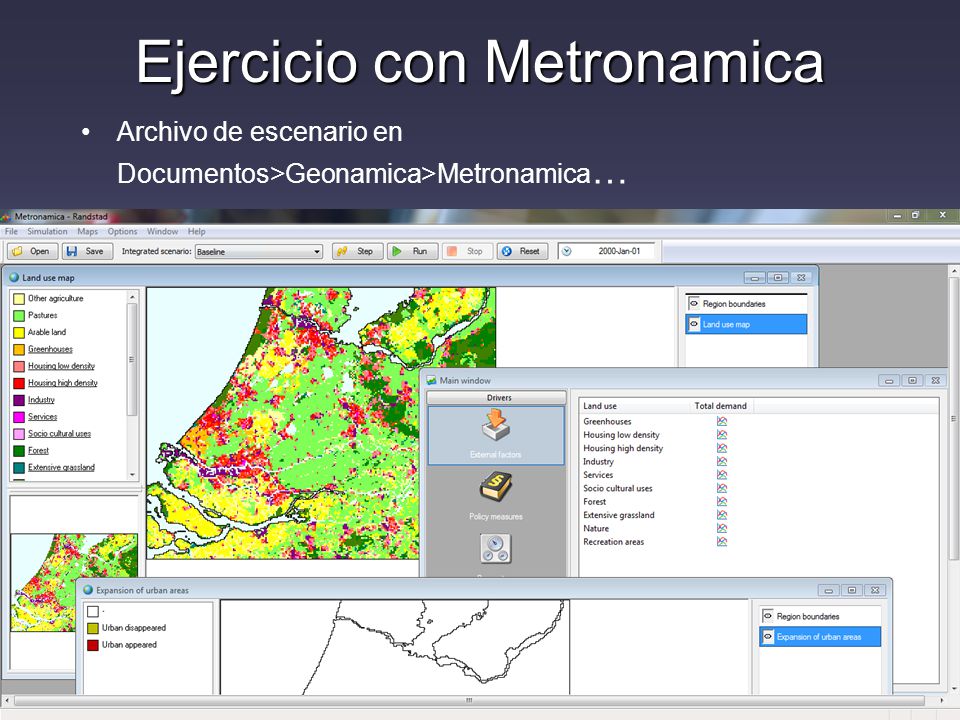Run one simulation Step
960x720 pixels.
(358, 251)
